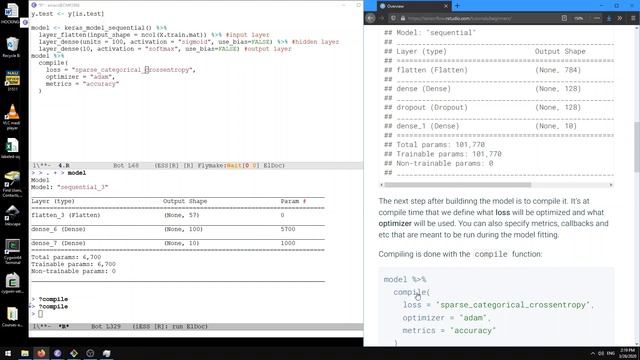Open the circular gray taskbar app

click(90, 353)
